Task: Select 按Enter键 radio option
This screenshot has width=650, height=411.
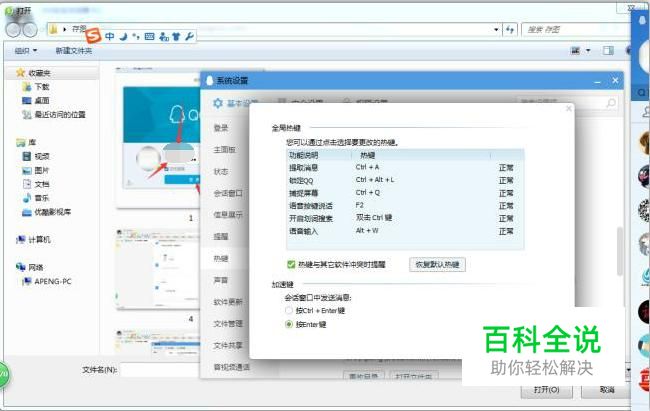Action: pos(289,324)
